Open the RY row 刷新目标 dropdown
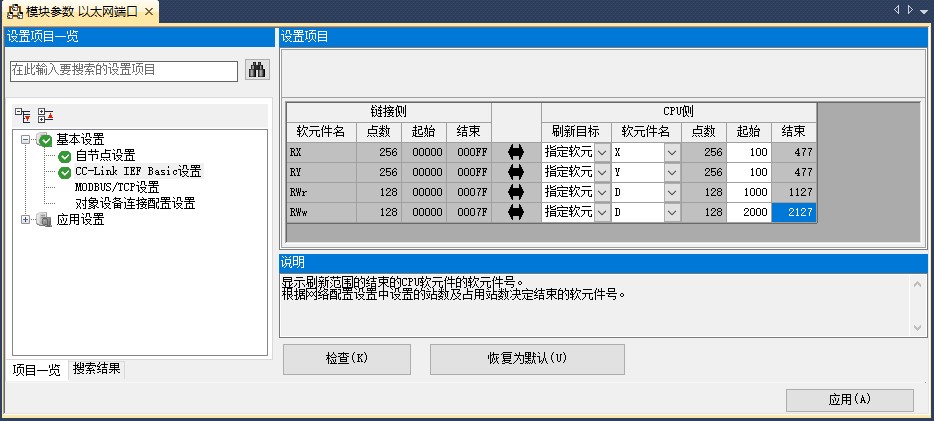Image resolution: width=934 pixels, height=421 pixels. [x=602, y=173]
